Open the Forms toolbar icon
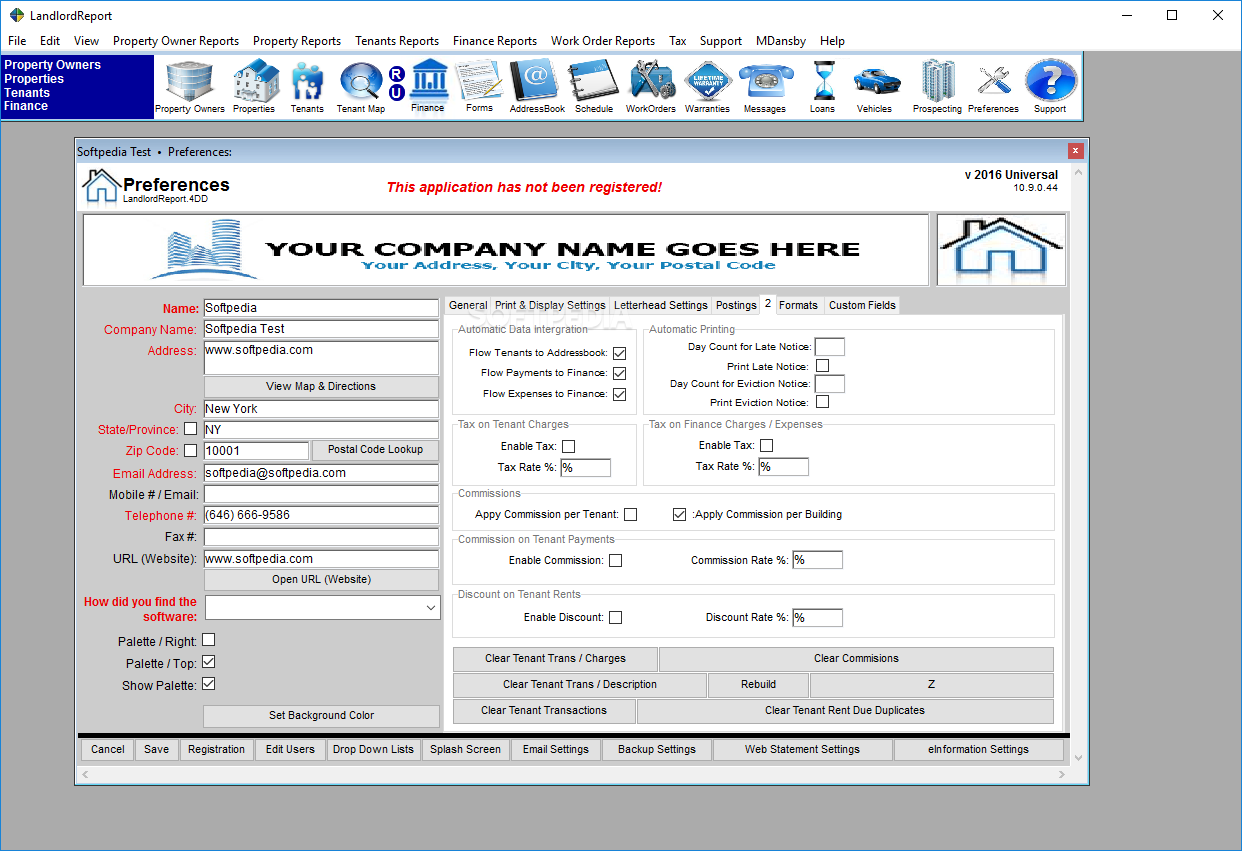Screen dimensions: 1242x851 (479, 85)
